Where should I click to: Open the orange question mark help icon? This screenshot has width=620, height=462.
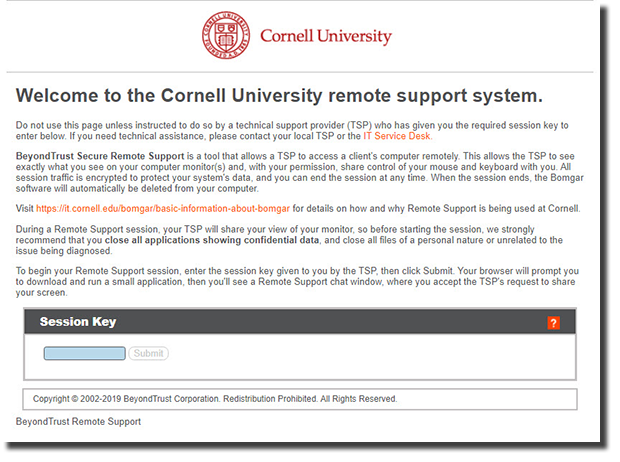553,323
